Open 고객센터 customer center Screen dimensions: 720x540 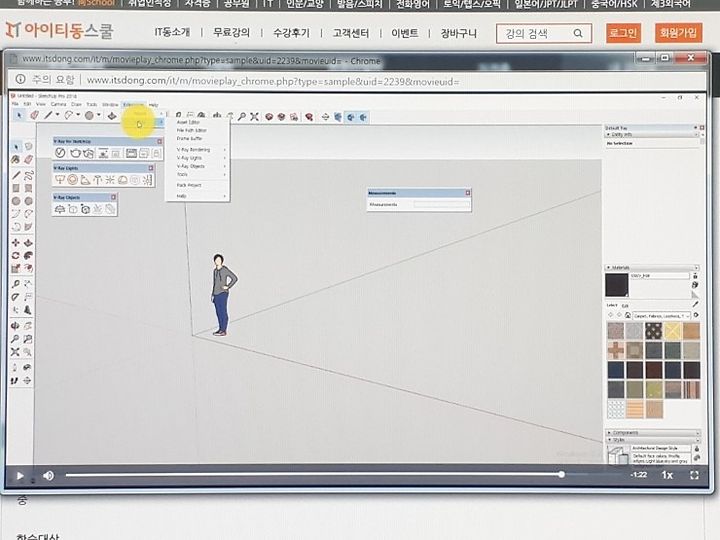click(x=350, y=33)
